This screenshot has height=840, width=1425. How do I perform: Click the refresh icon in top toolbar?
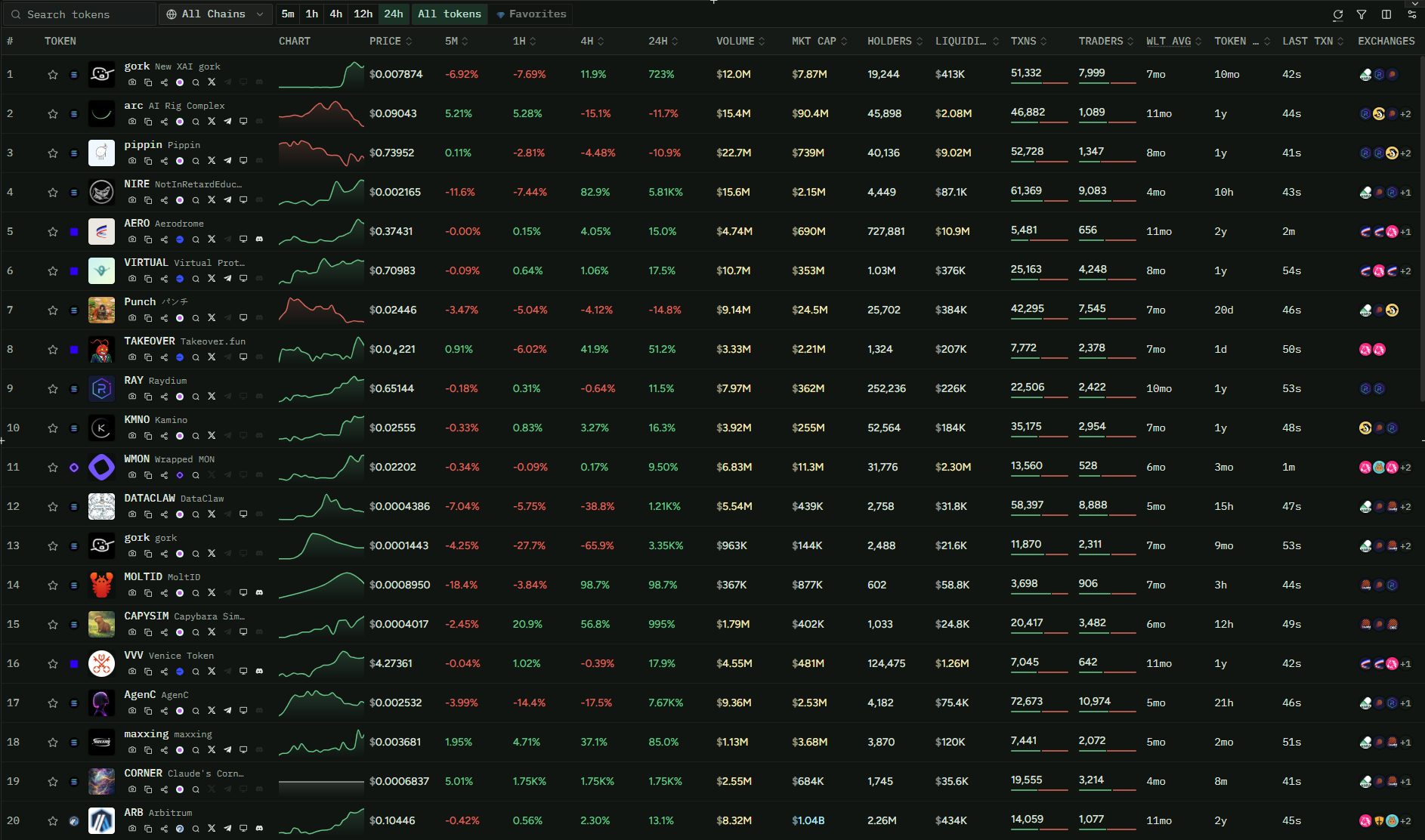tap(1338, 14)
